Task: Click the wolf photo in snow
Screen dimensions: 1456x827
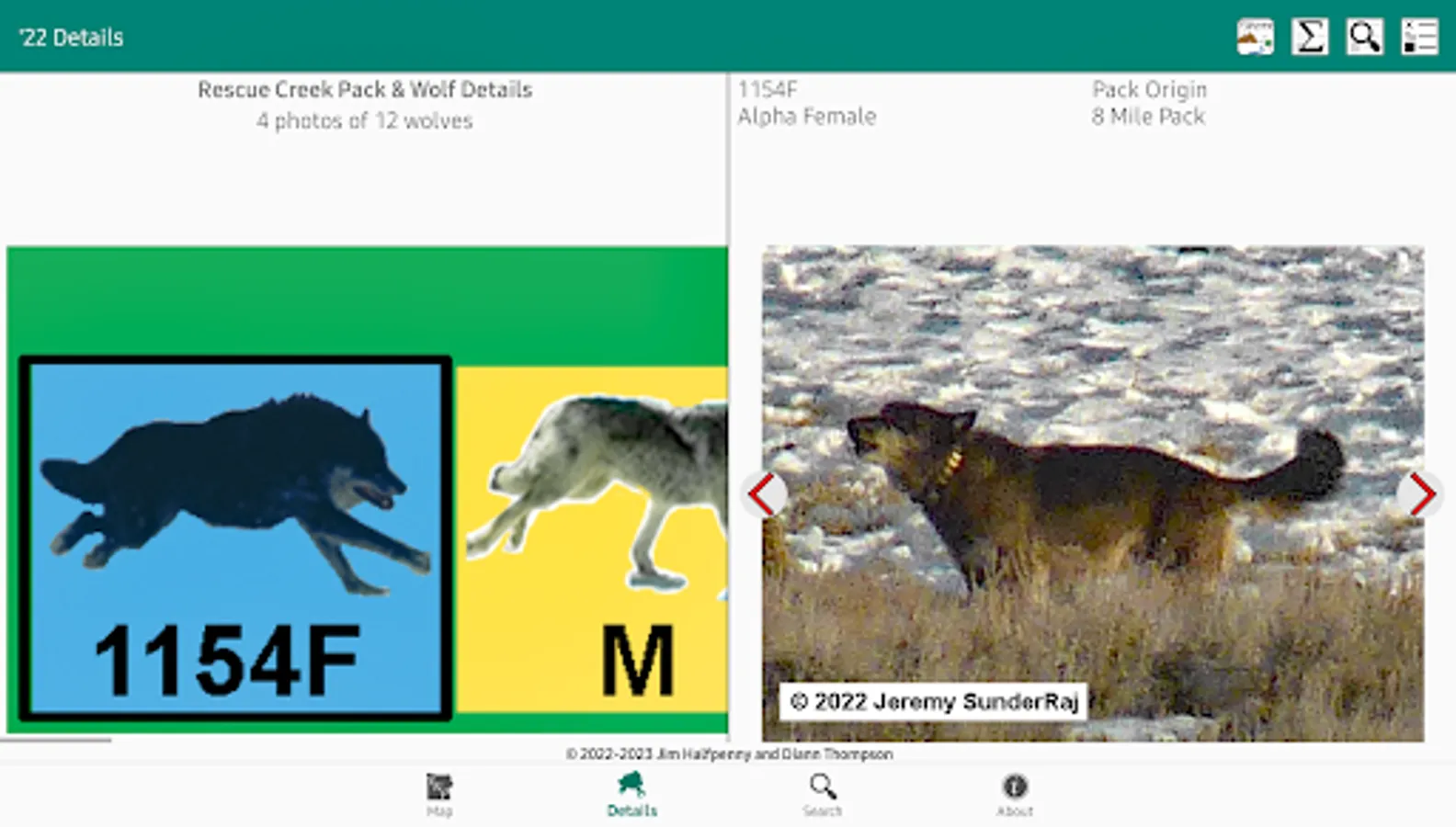Action: [x=1093, y=493]
